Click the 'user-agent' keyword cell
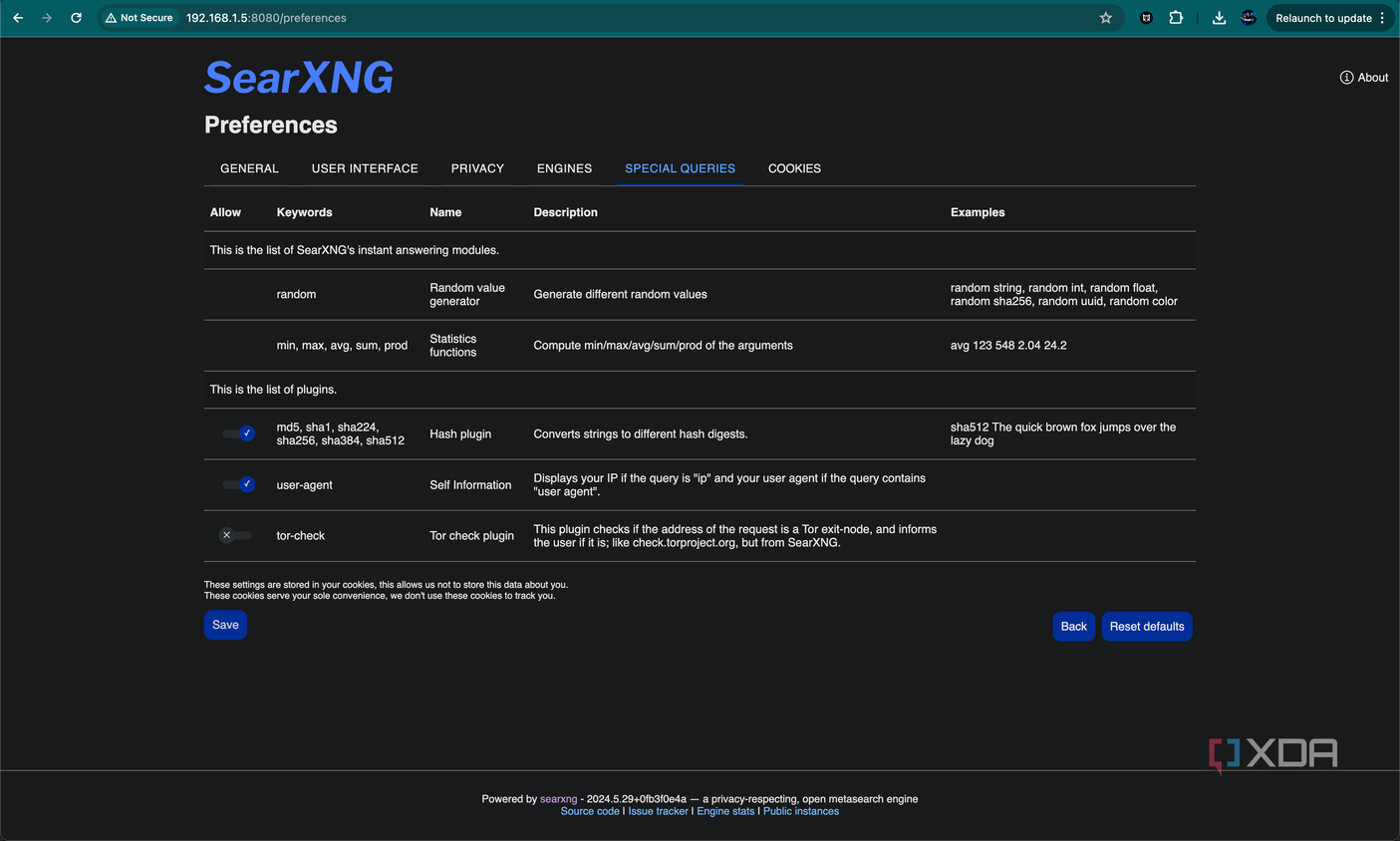The image size is (1400, 841). pyautogui.click(x=304, y=484)
